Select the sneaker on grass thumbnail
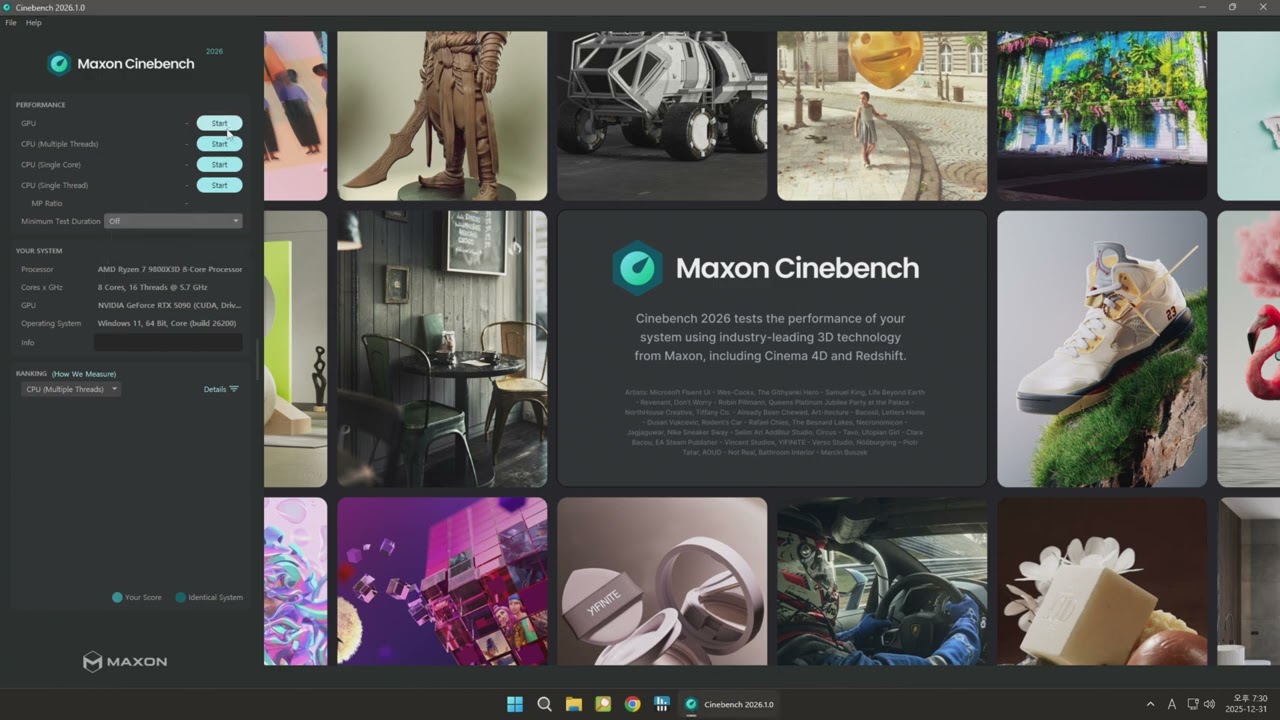The width and height of the screenshot is (1280, 720). coord(1102,349)
